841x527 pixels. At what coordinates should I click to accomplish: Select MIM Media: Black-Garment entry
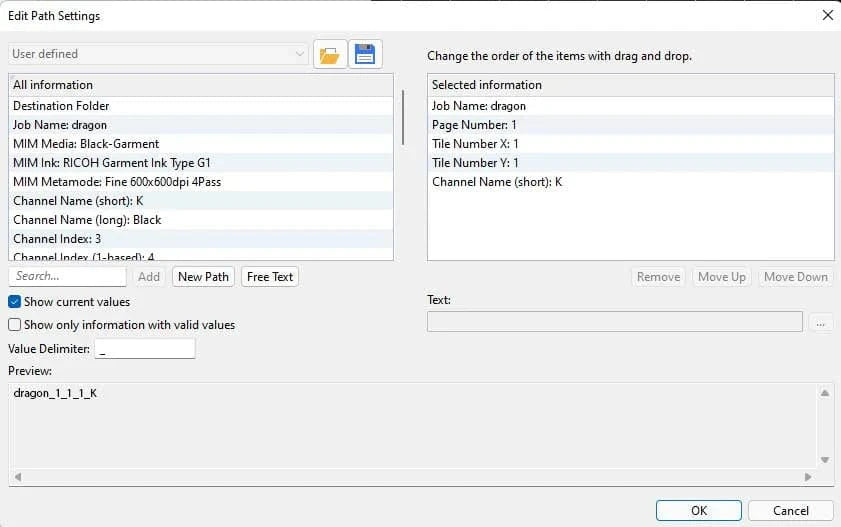pyautogui.click(x=86, y=144)
